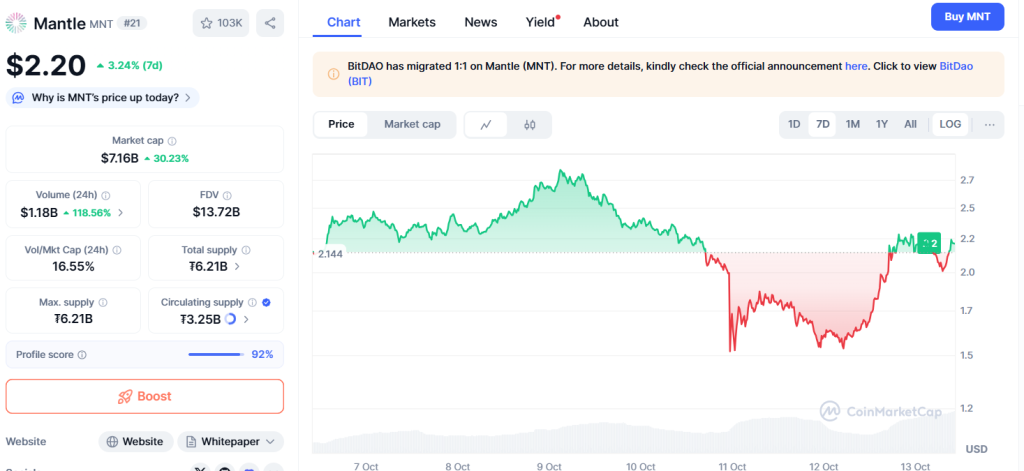Select the line chart view icon
Screen dimensions: 1024x471
[486, 125]
